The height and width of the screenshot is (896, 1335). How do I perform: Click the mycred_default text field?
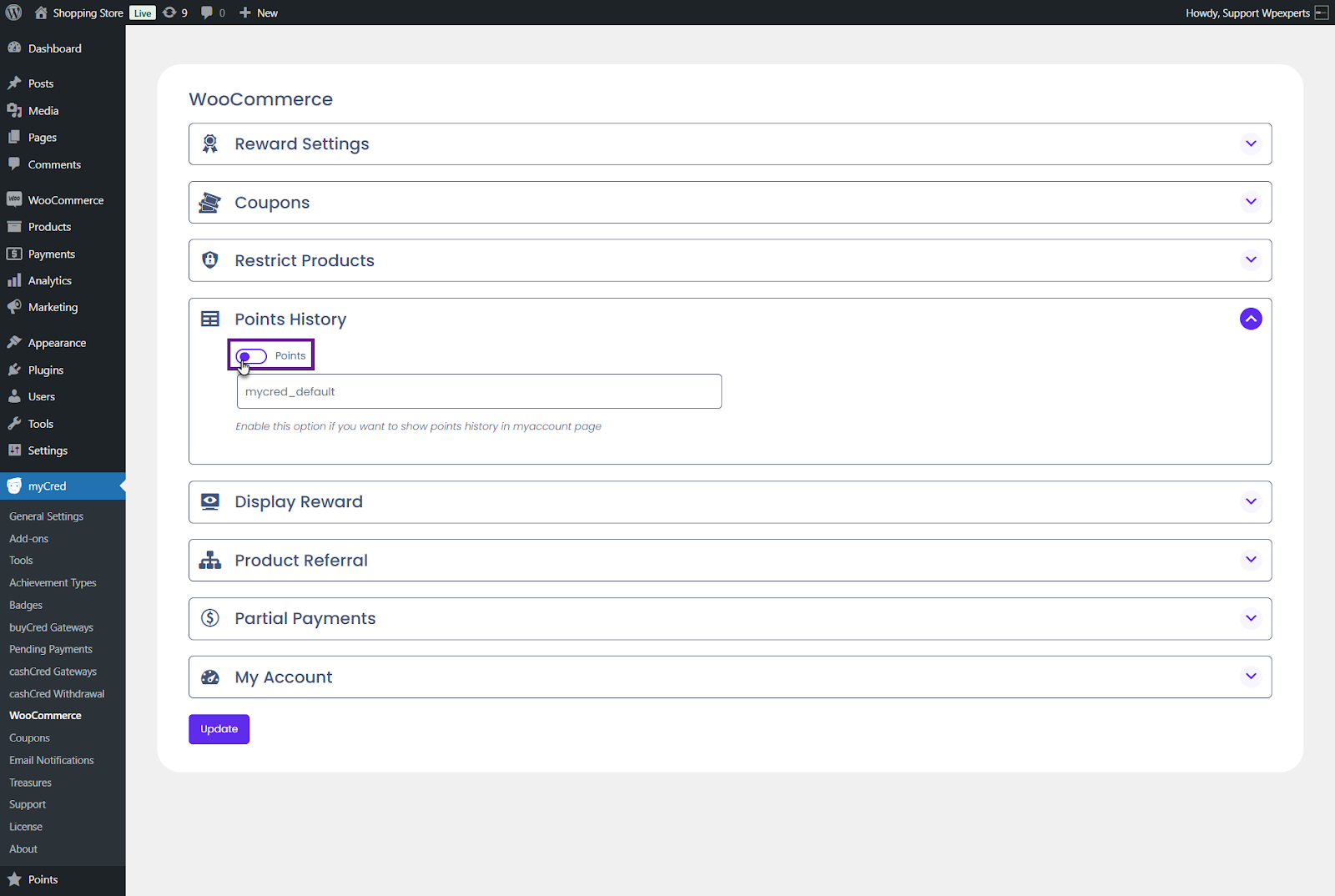pos(479,391)
